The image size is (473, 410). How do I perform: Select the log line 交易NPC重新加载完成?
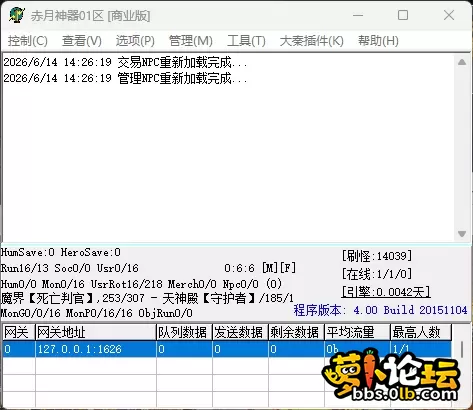pos(125,62)
